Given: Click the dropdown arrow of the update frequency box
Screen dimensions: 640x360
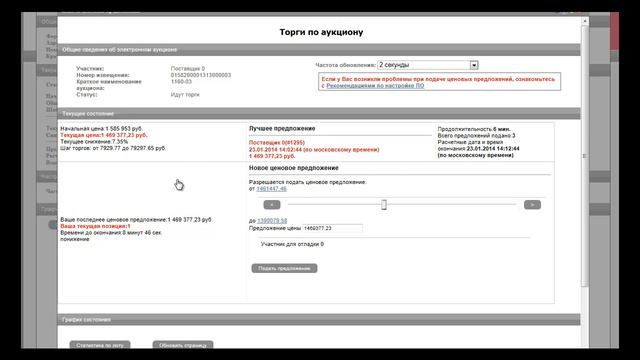Looking at the screenshot, I should tap(474, 65).
